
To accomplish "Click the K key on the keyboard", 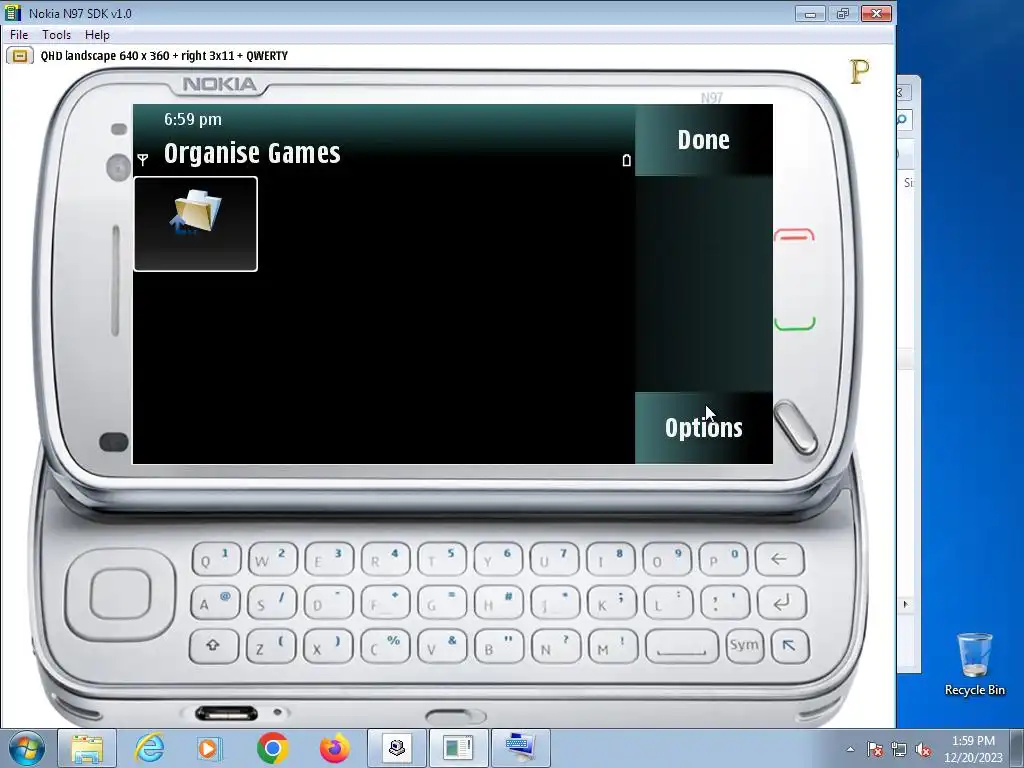I will click(612, 602).
